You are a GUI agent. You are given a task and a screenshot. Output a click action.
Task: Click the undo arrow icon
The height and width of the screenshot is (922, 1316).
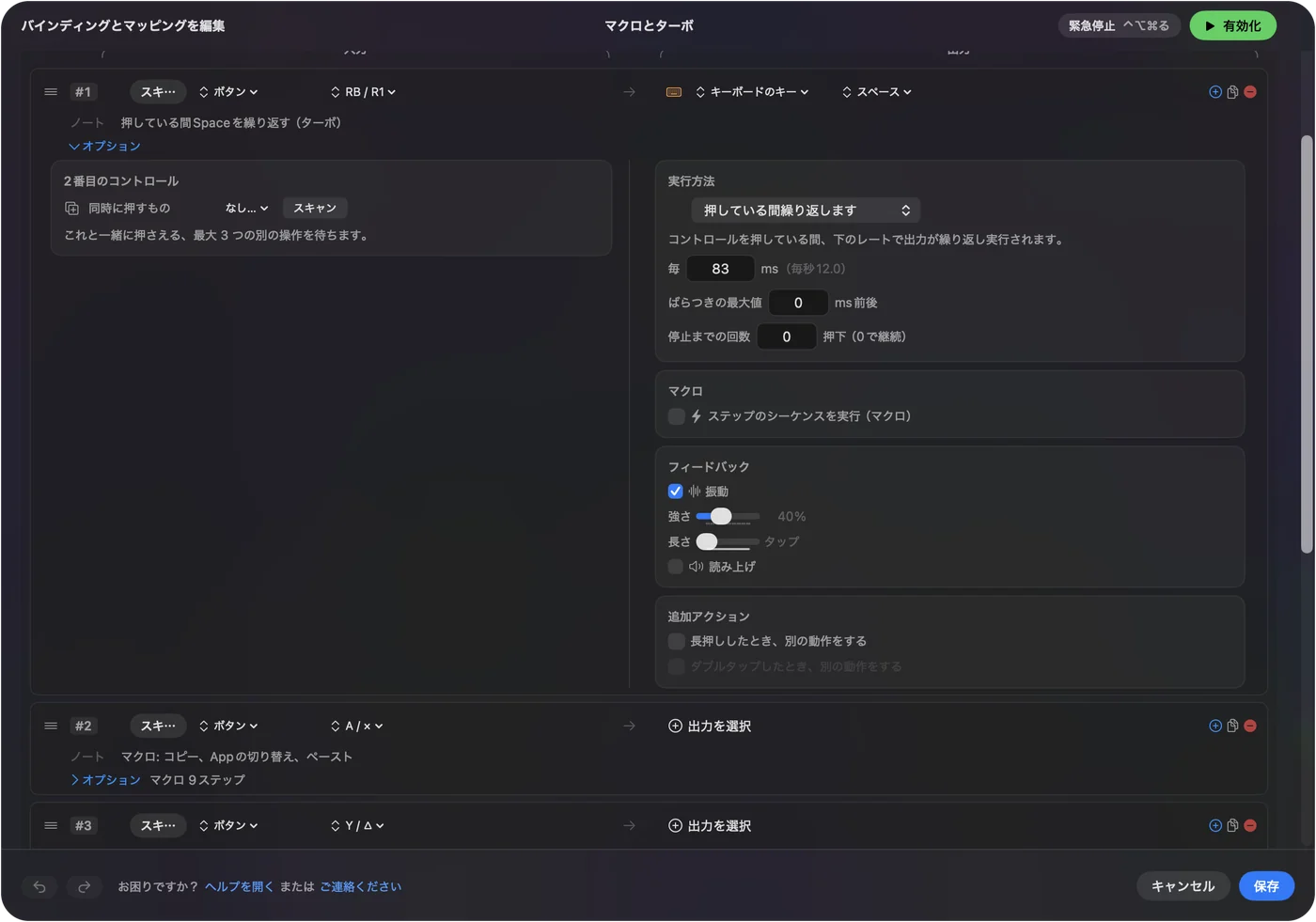(x=39, y=886)
